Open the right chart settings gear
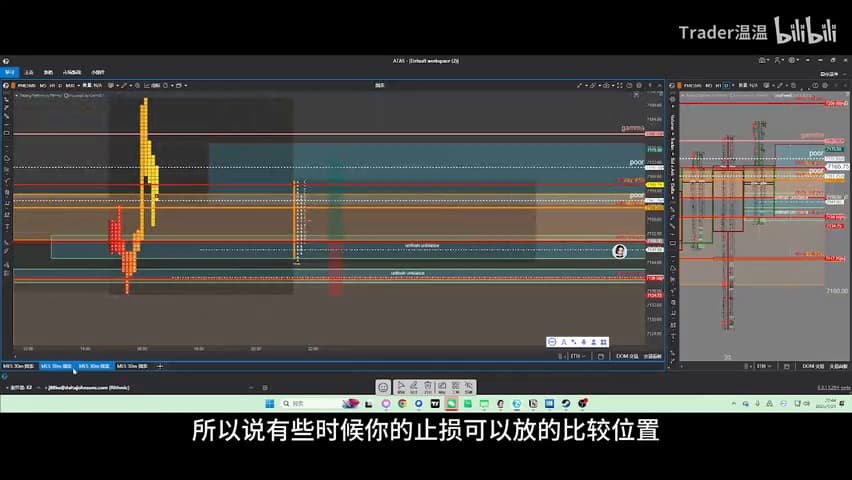 click(825, 85)
